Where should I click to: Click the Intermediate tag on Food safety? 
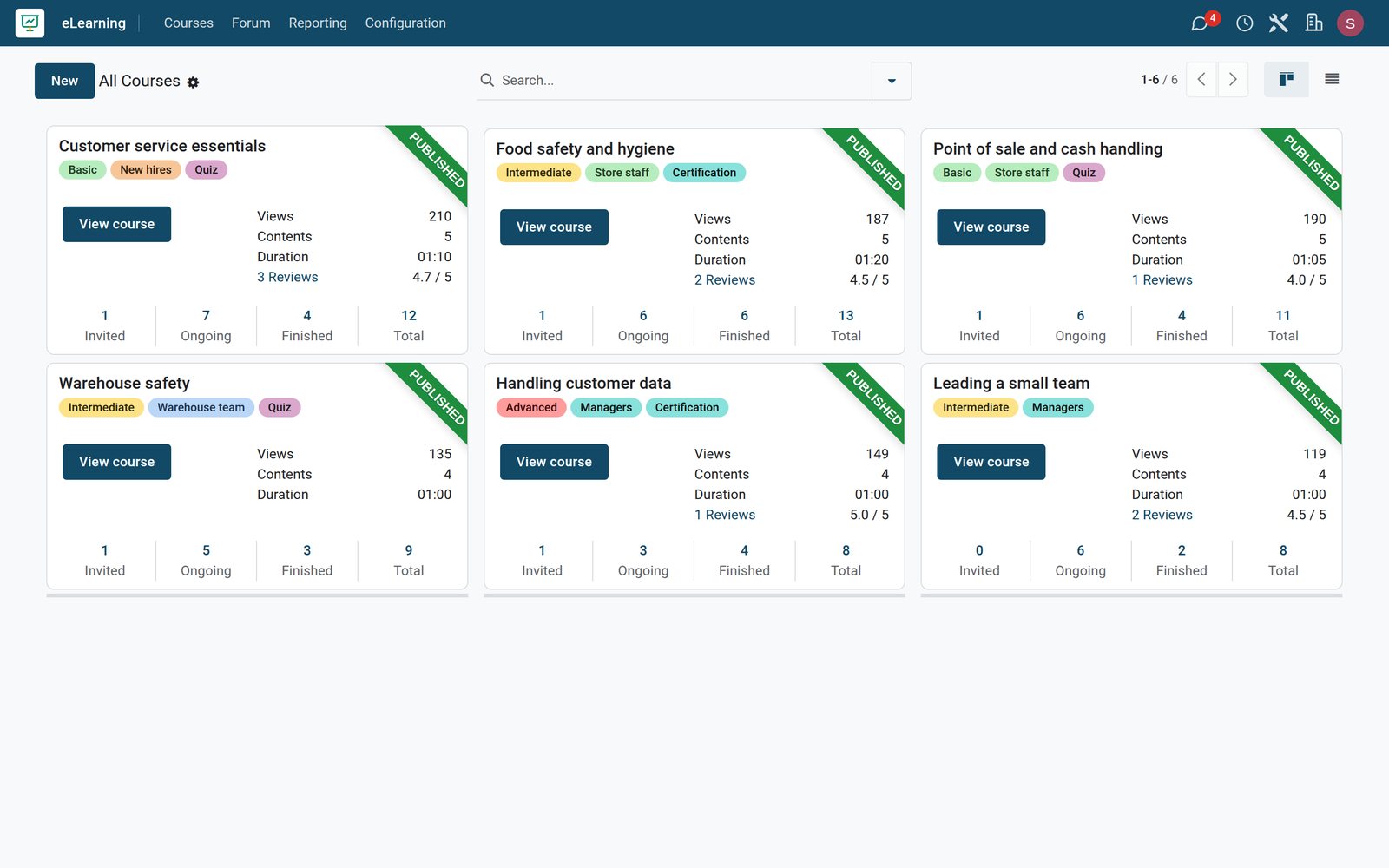click(538, 173)
